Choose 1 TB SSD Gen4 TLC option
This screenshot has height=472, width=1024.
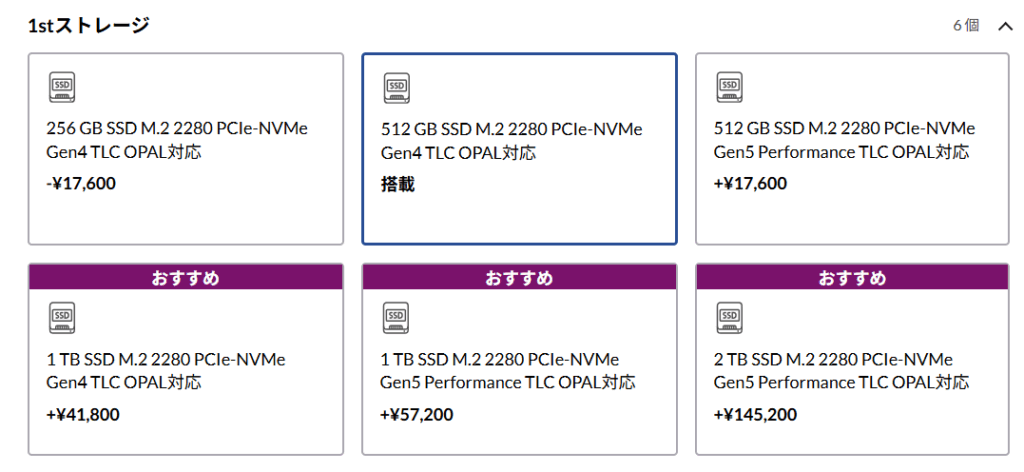click(x=185, y=370)
